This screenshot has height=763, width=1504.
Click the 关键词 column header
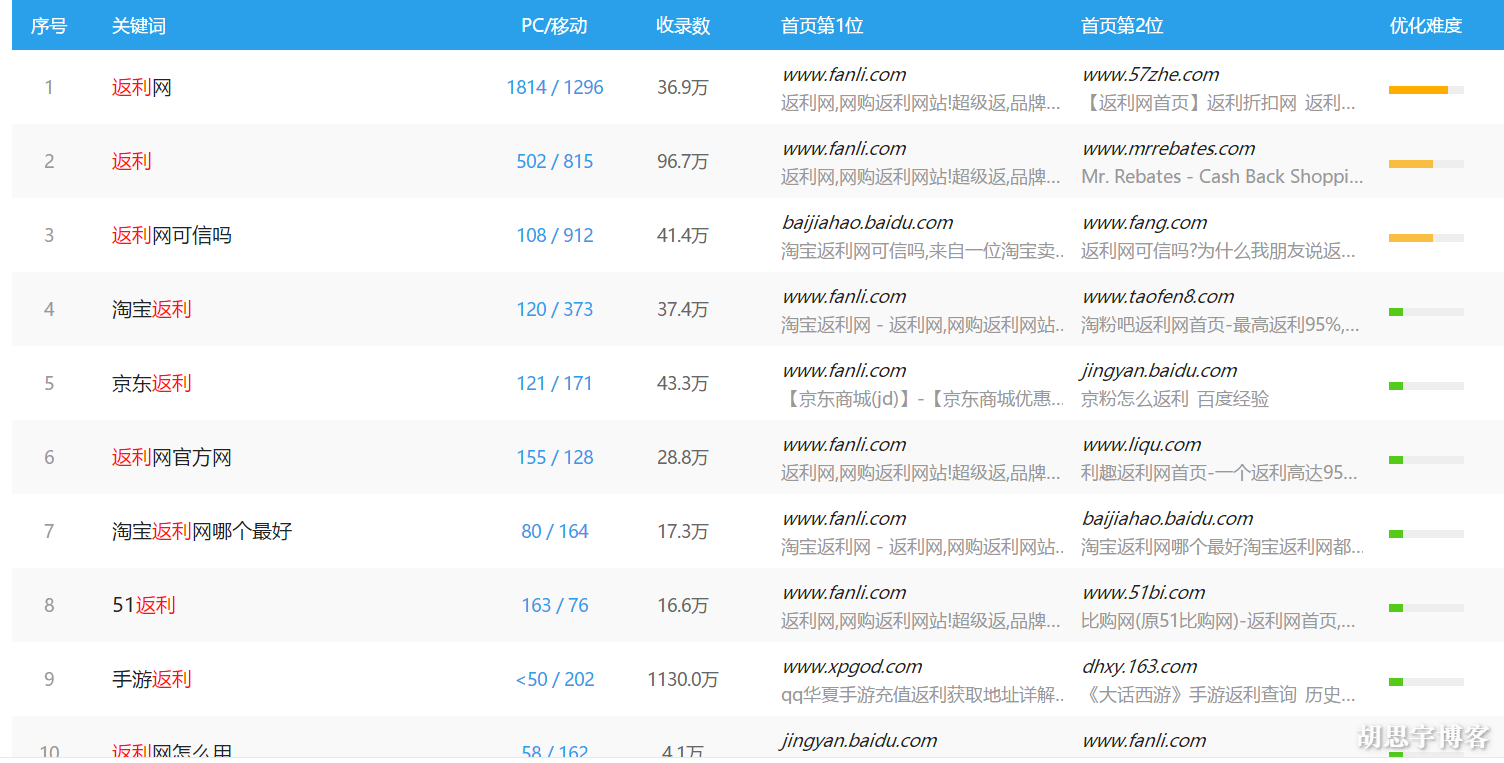(139, 26)
